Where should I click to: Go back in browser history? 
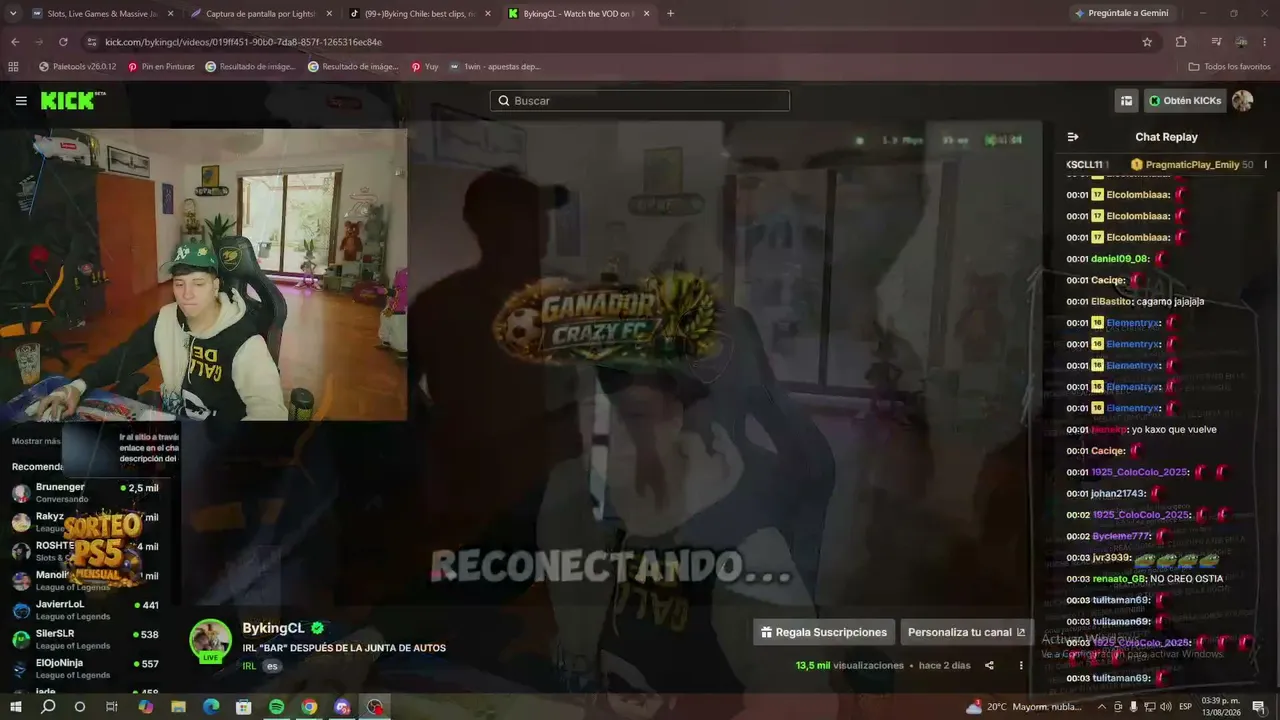coord(15,42)
